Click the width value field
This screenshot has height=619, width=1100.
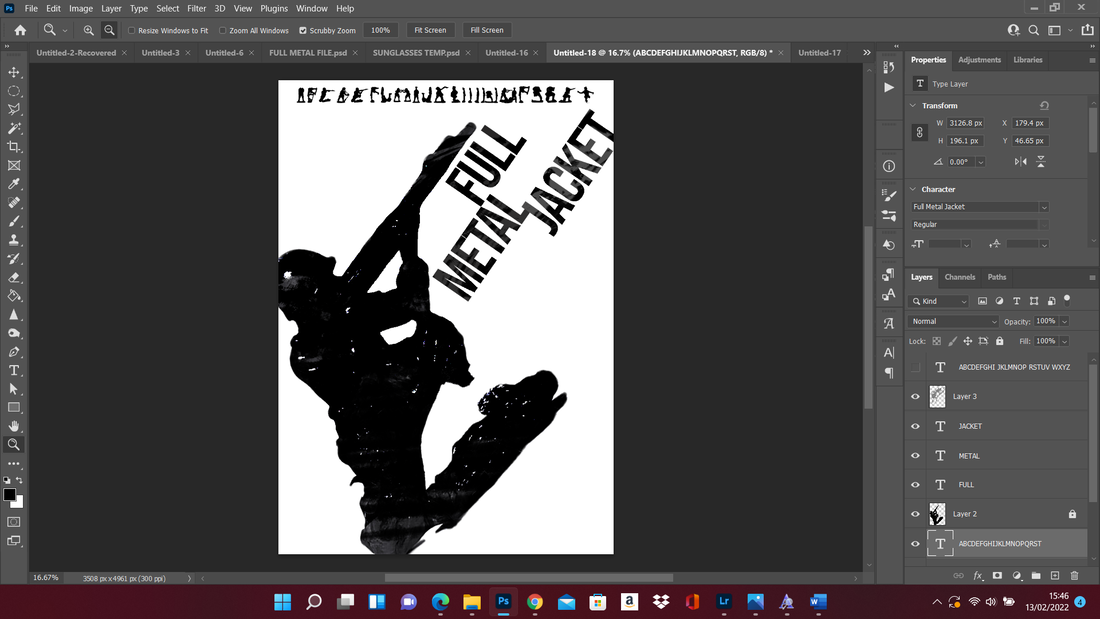pos(966,123)
